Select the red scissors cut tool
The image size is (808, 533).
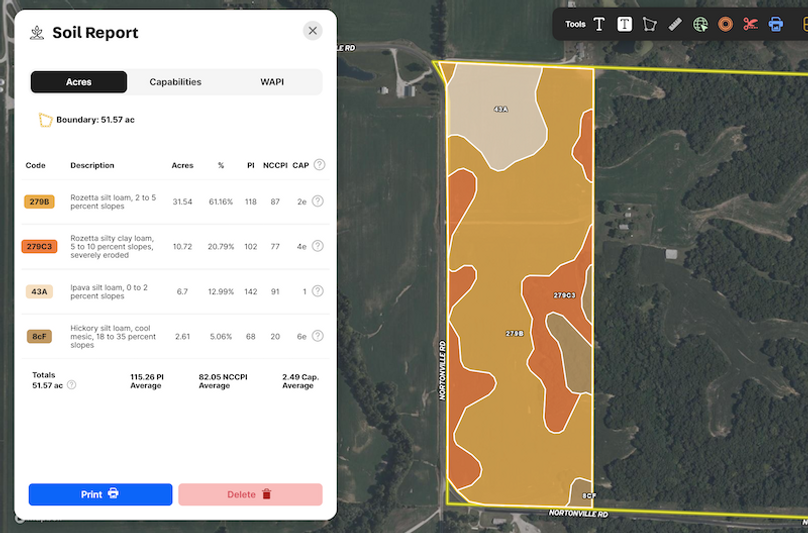750,24
